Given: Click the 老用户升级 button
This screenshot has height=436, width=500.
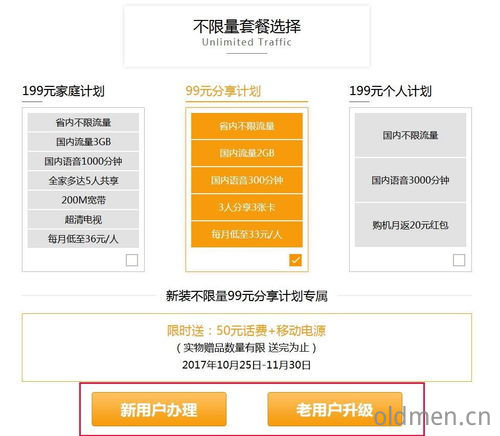Looking at the screenshot, I should [x=335, y=409].
